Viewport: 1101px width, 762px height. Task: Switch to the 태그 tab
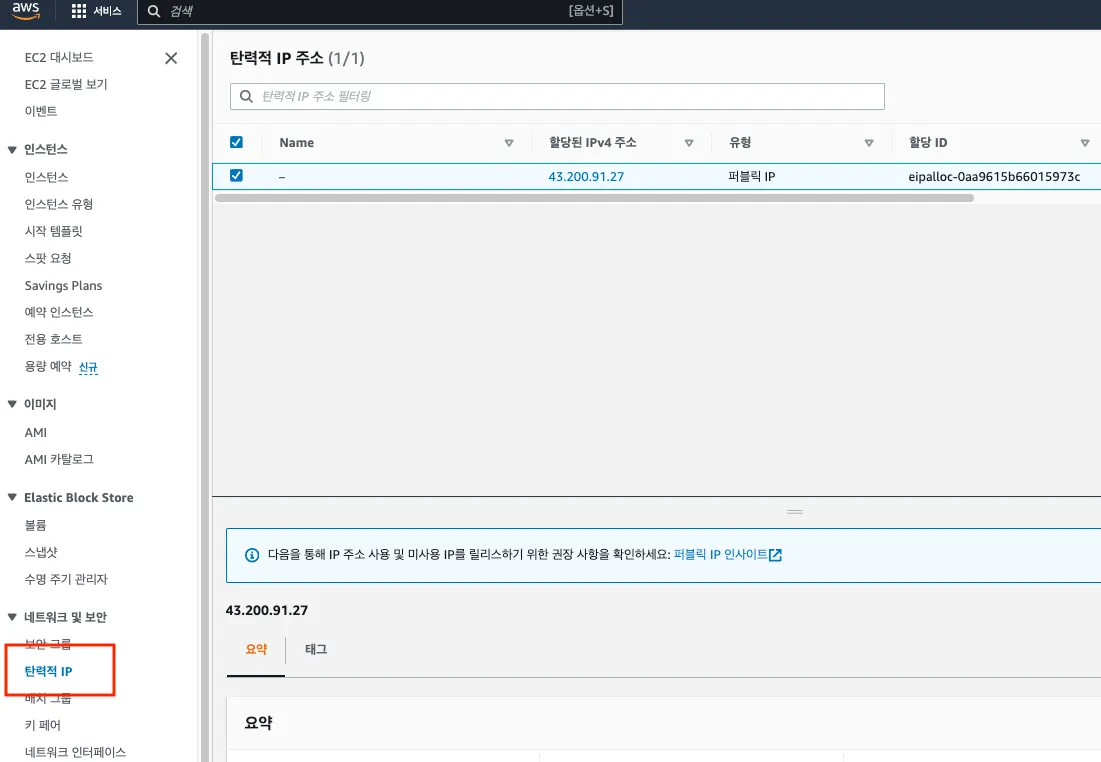point(316,650)
